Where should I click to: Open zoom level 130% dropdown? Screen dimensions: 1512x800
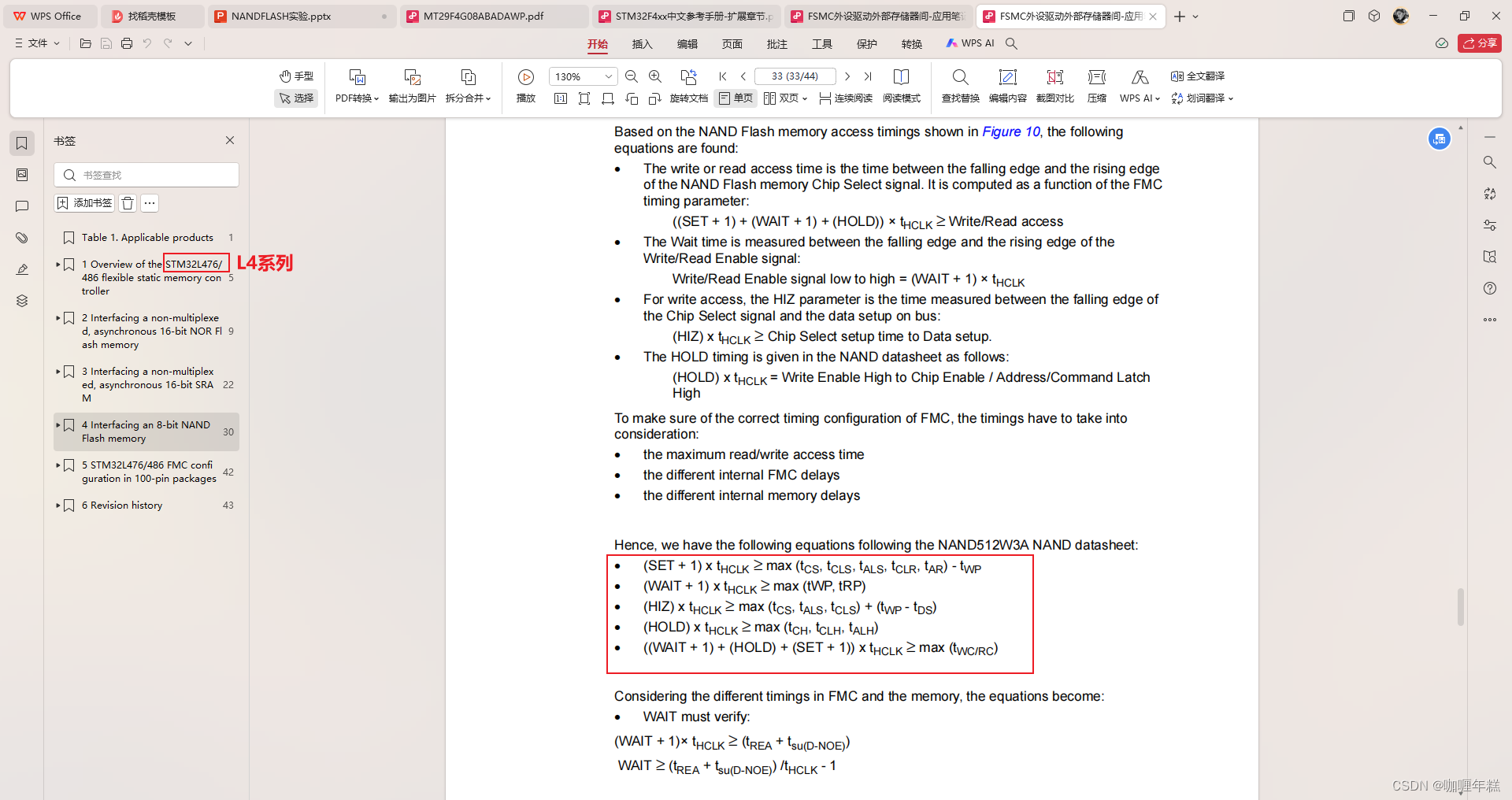tap(609, 76)
